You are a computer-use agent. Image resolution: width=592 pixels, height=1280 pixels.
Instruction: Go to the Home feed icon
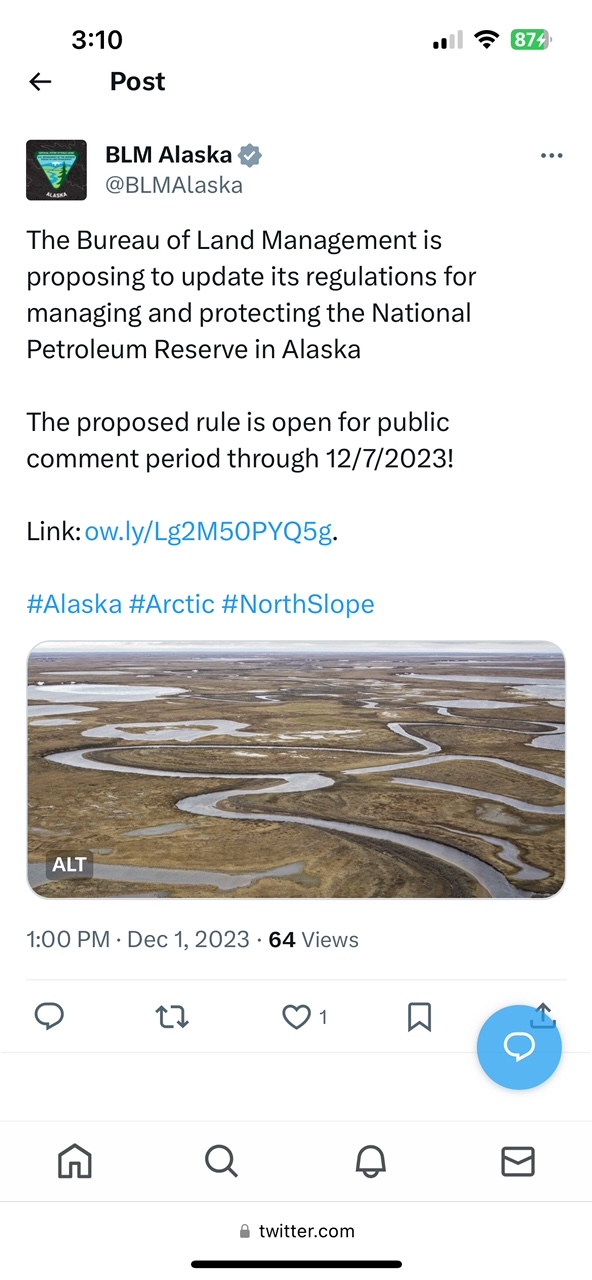pos(74,1161)
